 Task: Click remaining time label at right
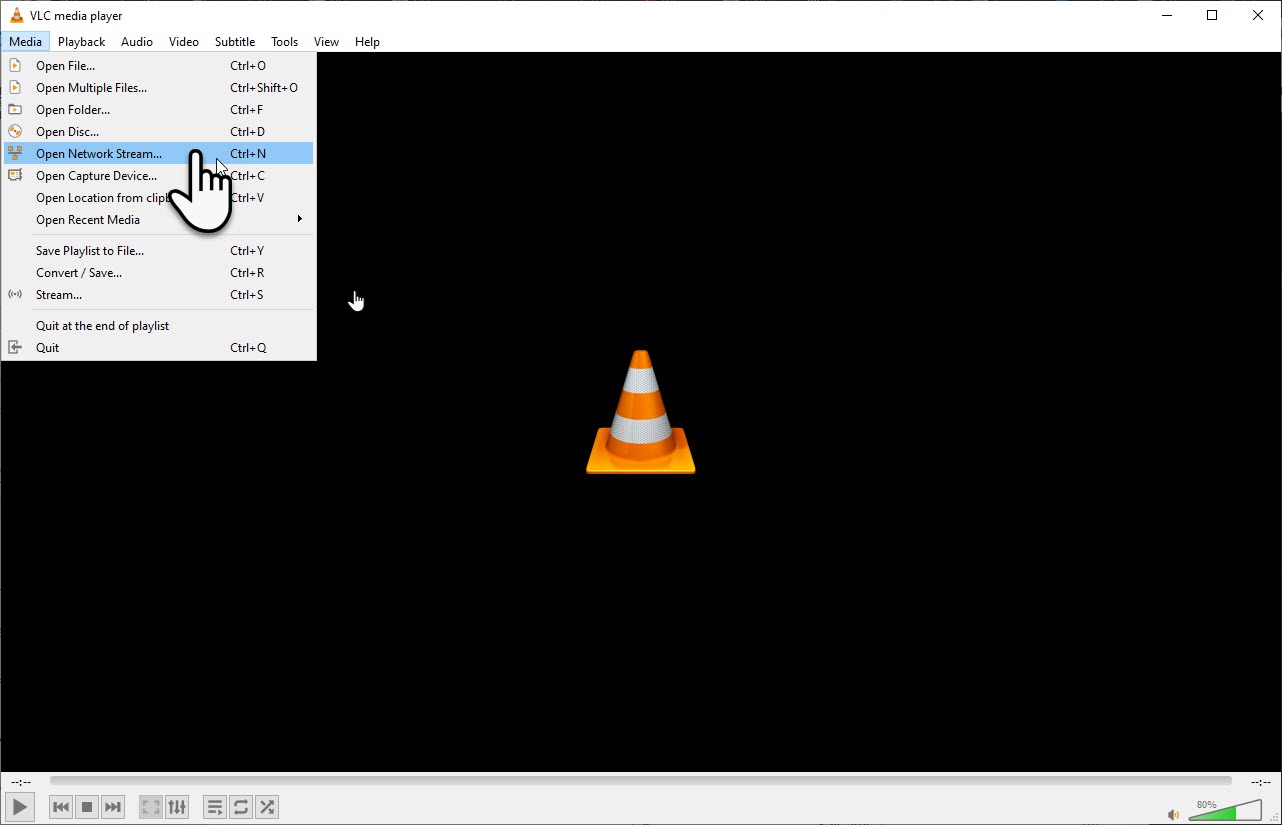1260,782
